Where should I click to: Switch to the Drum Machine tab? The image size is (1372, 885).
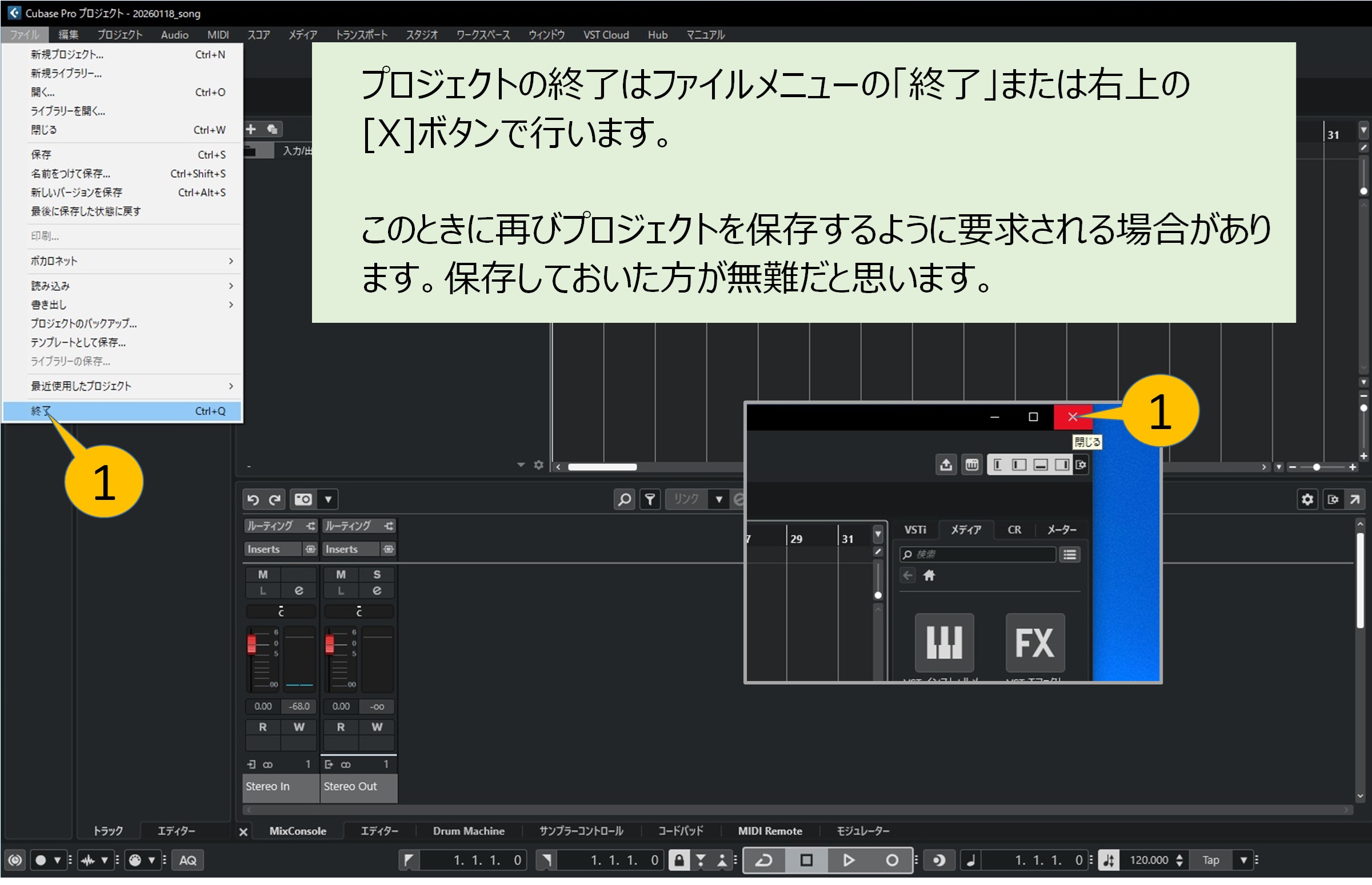click(469, 831)
